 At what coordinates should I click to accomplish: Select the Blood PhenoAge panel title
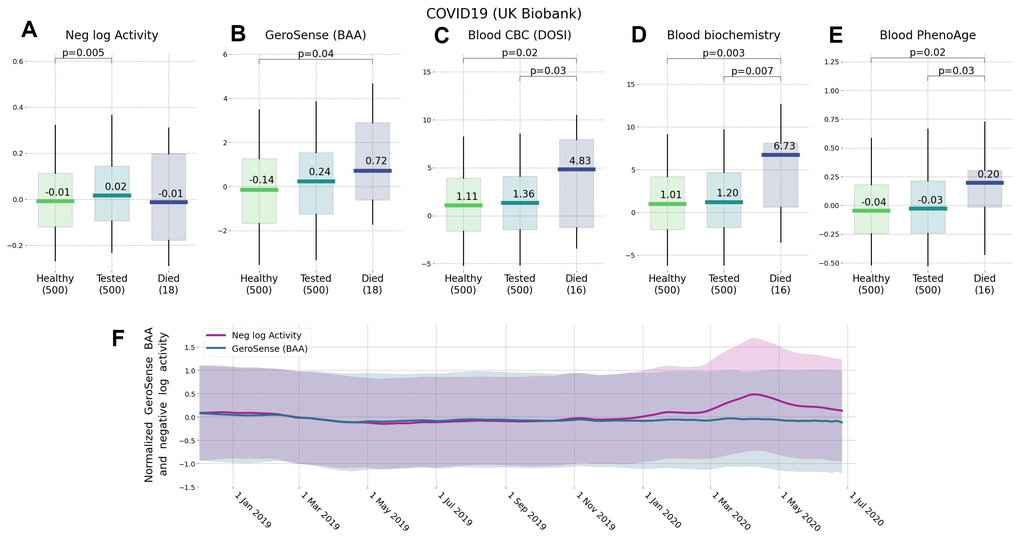point(927,36)
